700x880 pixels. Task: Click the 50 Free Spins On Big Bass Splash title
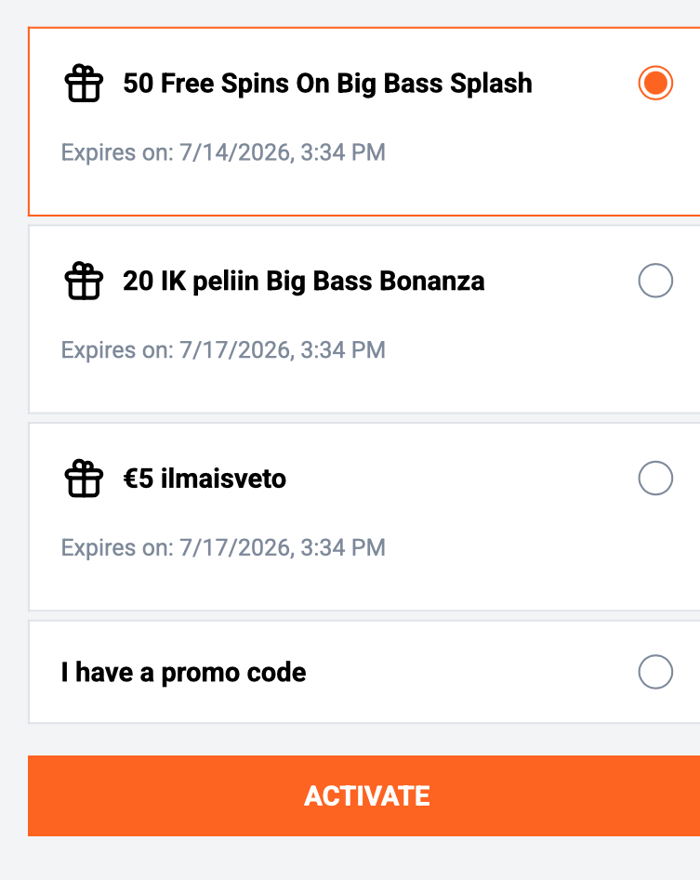(x=328, y=84)
